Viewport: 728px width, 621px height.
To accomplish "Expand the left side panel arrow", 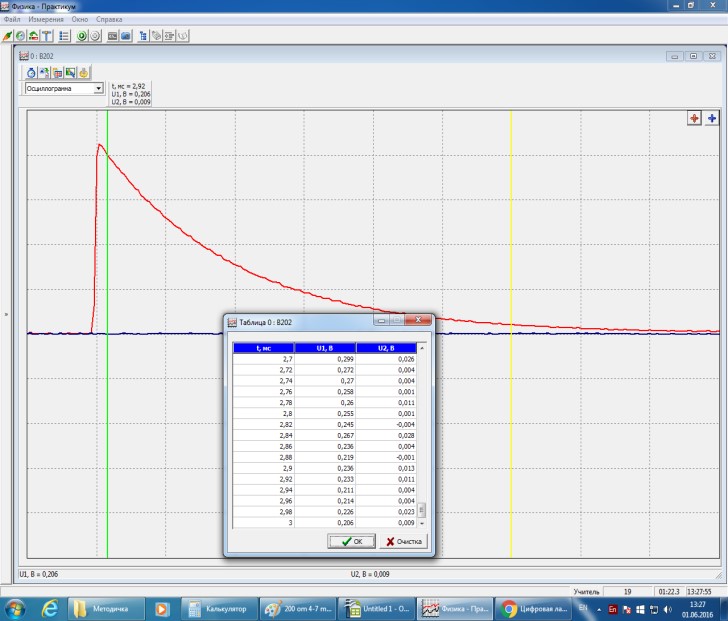I will (x=6, y=314).
